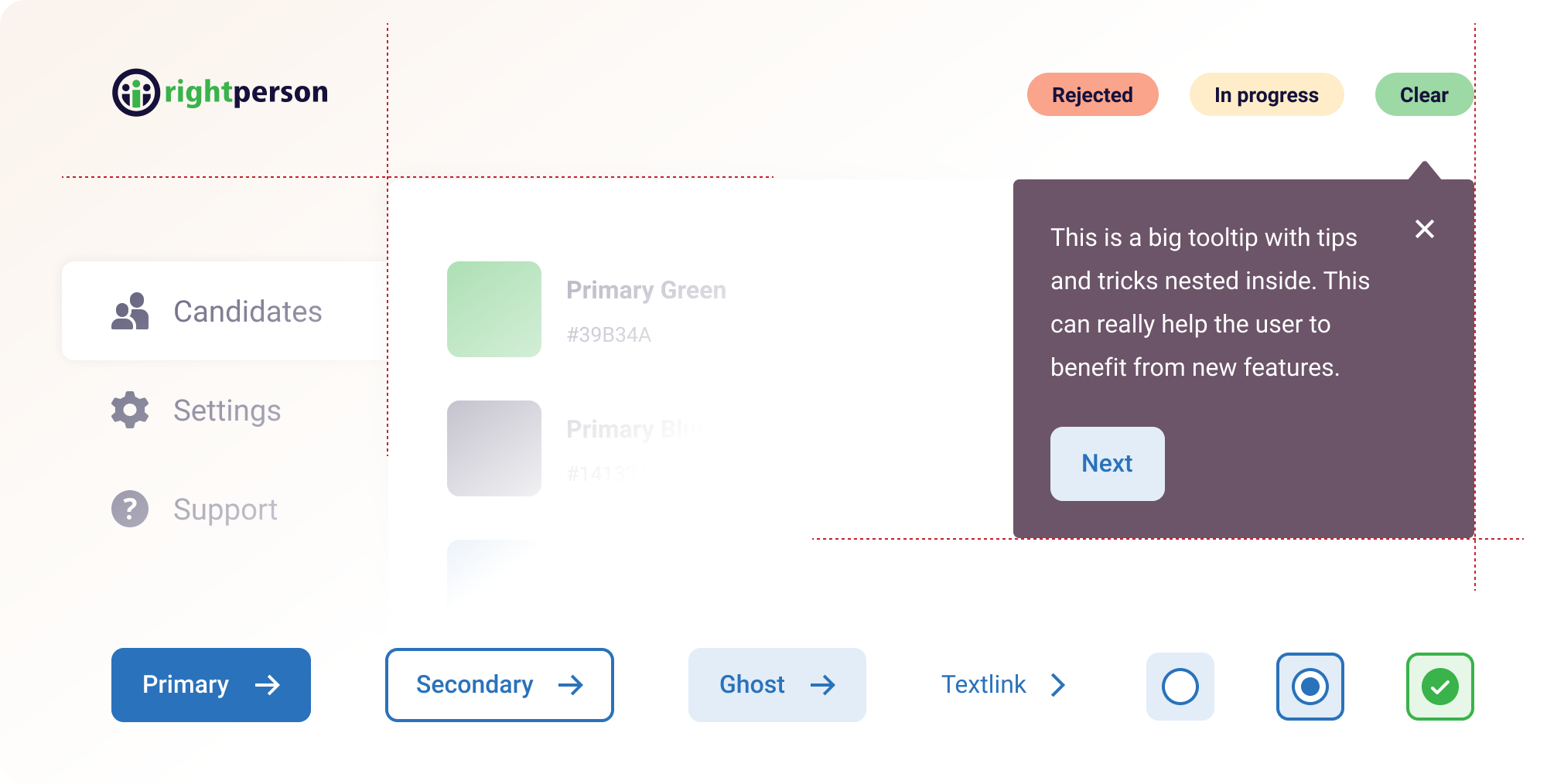
Task: Click the Support question mark icon
Action: 130,509
